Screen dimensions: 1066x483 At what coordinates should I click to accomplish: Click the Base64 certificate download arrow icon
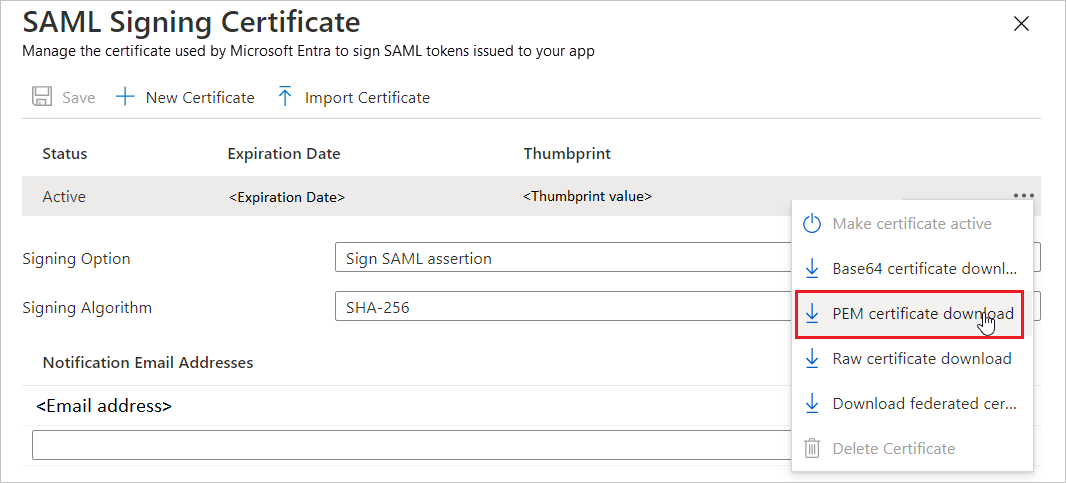(812, 269)
